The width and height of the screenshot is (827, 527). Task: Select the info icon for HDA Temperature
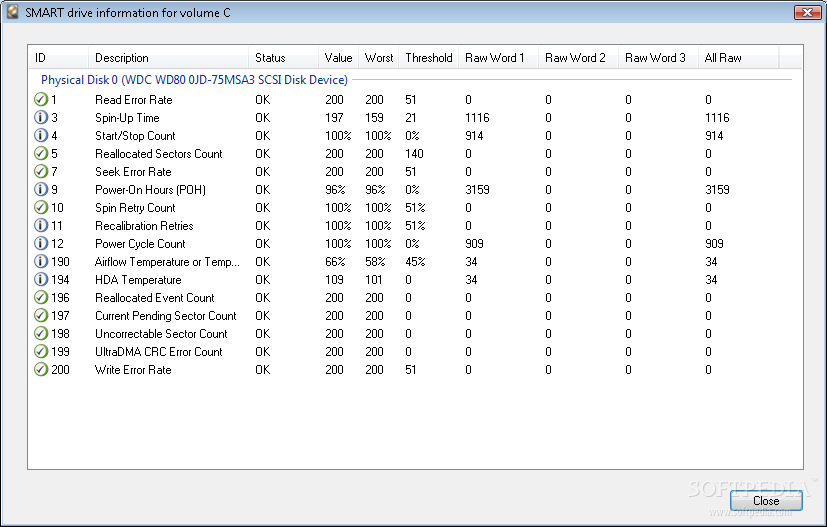pos(41,279)
